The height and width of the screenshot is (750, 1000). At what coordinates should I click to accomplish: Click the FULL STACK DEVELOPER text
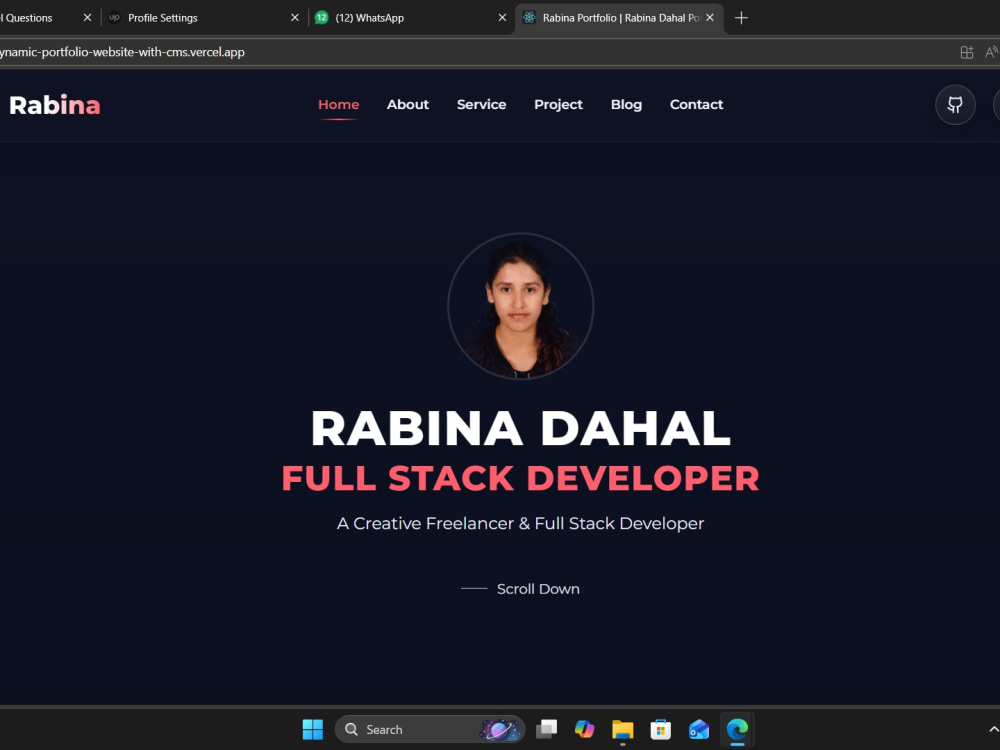click(x=520, y=478)
